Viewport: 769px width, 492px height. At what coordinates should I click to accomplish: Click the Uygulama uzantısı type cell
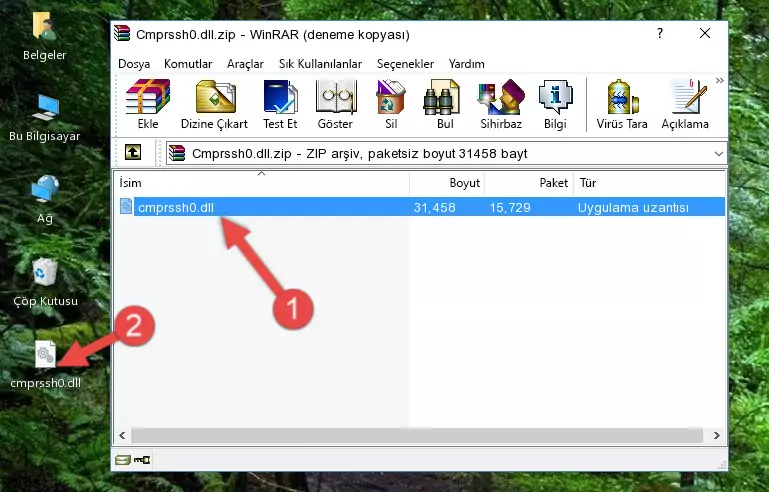633,207
